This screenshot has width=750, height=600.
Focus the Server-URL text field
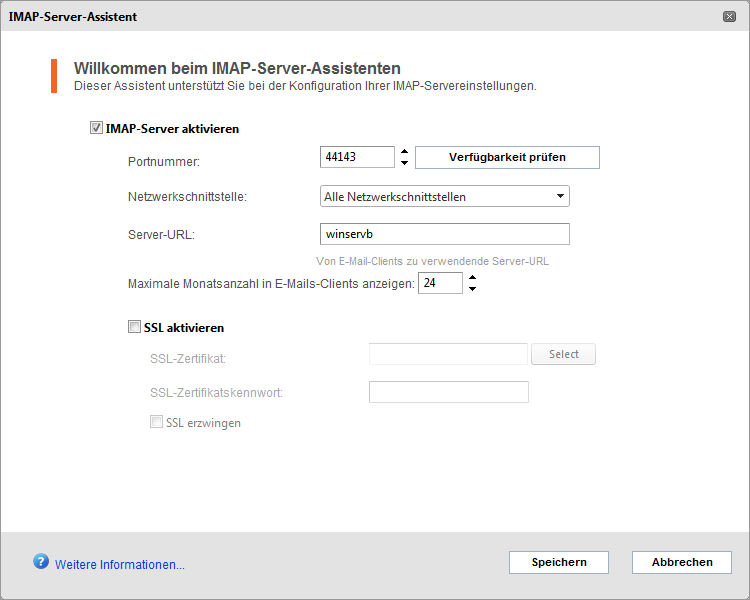tap(444, 234)
